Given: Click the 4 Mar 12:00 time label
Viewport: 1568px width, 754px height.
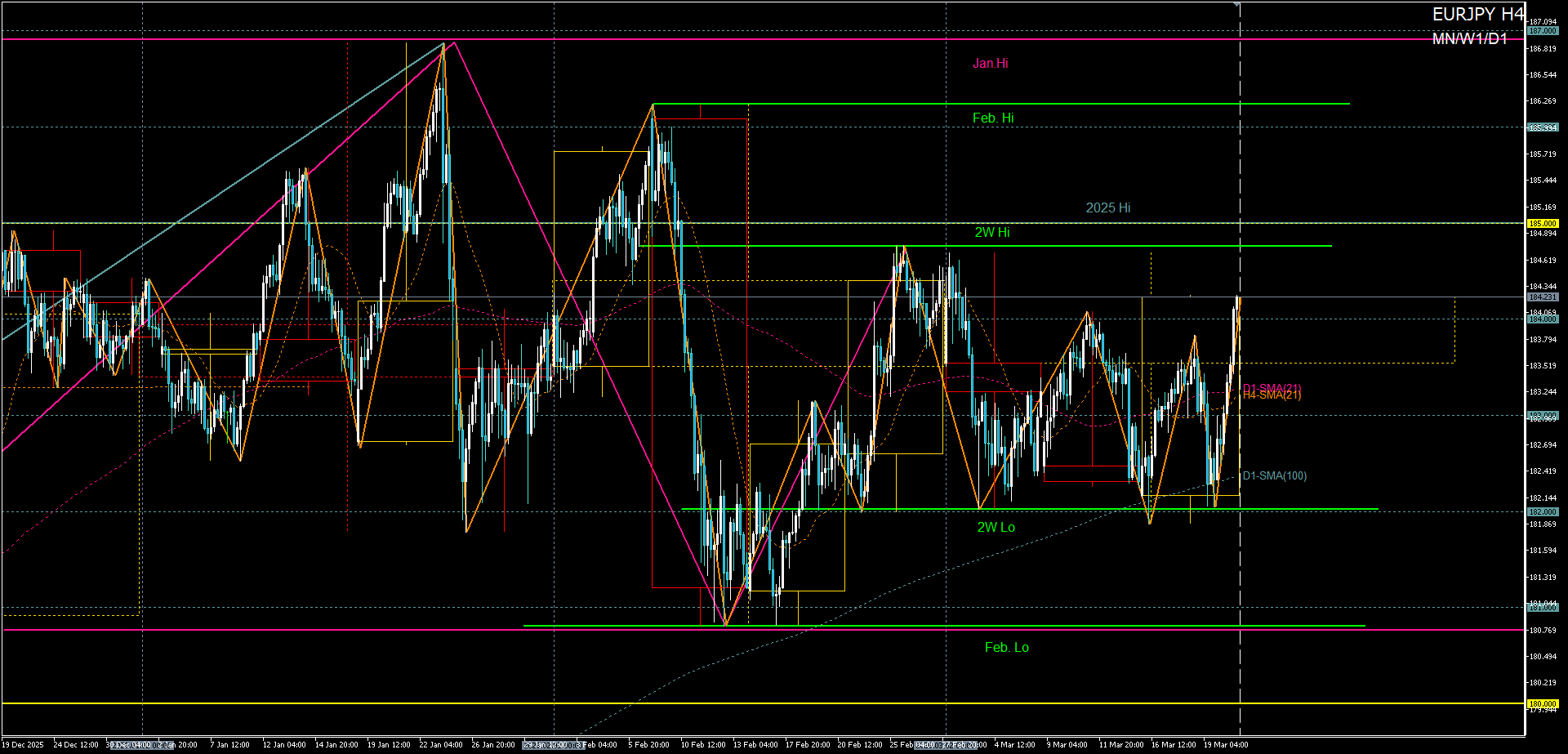Looking at the screenshot, I should point(1014,745).
